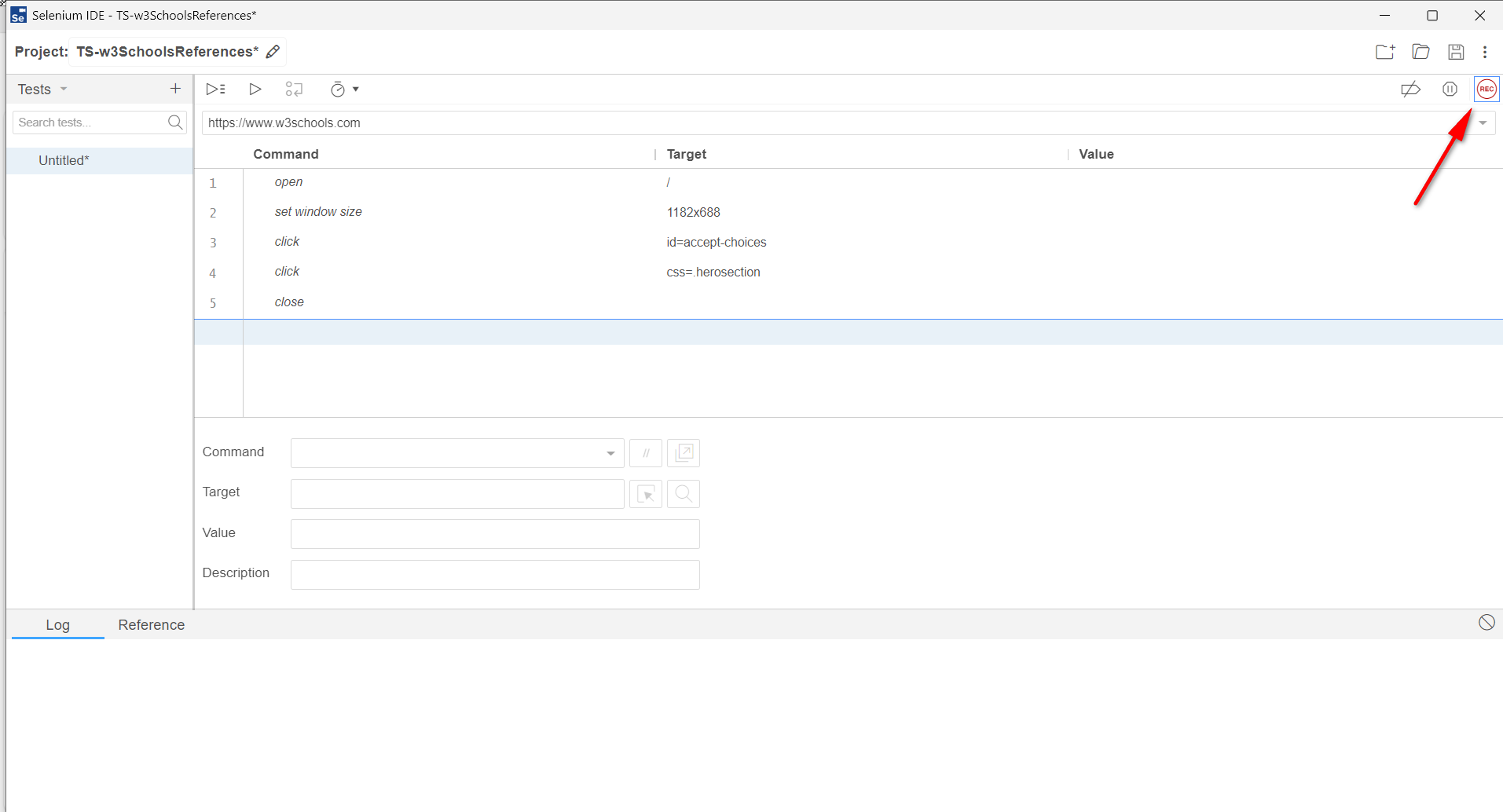The image size is (1503, 812).
Task: Add a new test
Action: [175, 89]
